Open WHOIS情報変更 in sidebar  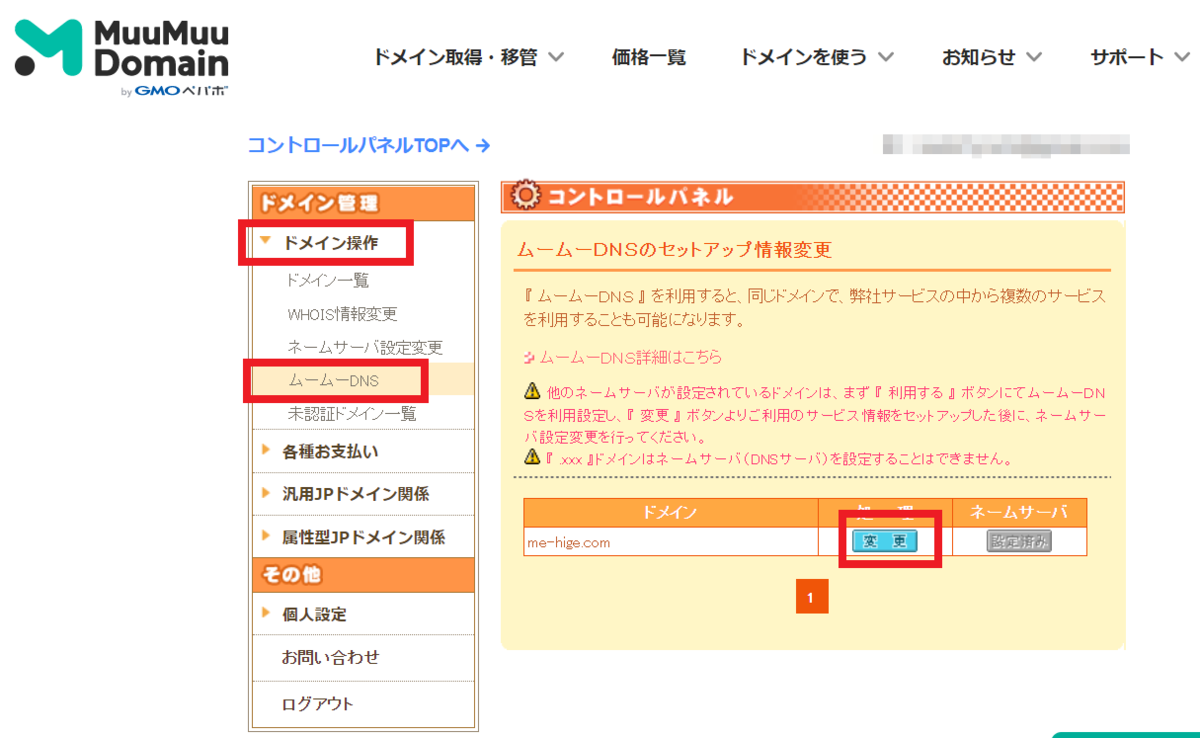342,314
